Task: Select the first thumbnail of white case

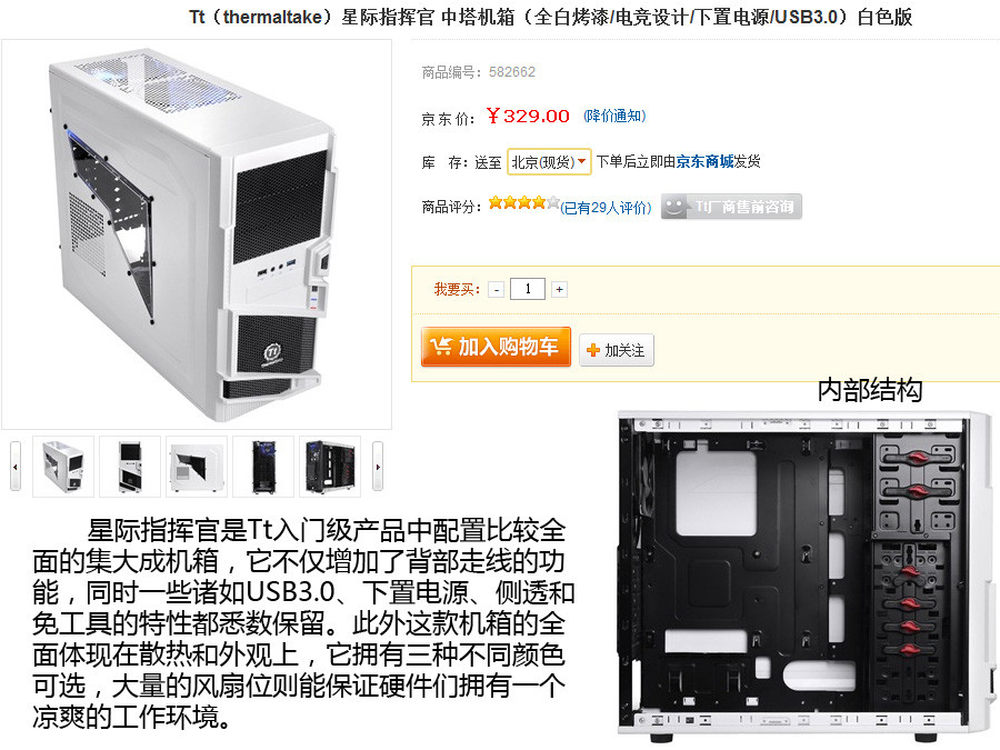Action: (63, 466)
